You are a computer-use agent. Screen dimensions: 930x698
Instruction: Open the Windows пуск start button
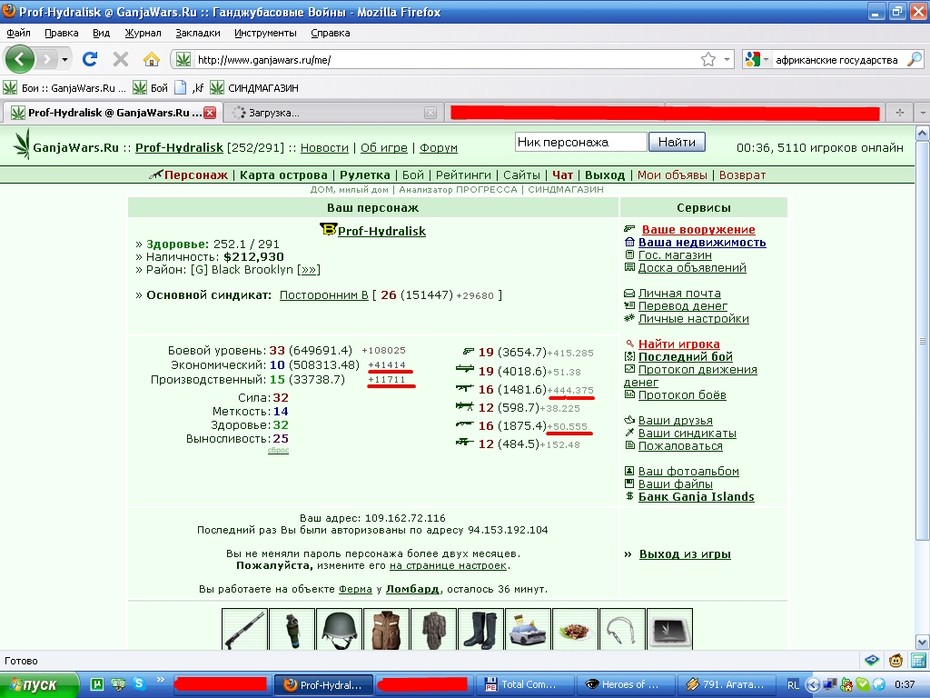point(39,685)
